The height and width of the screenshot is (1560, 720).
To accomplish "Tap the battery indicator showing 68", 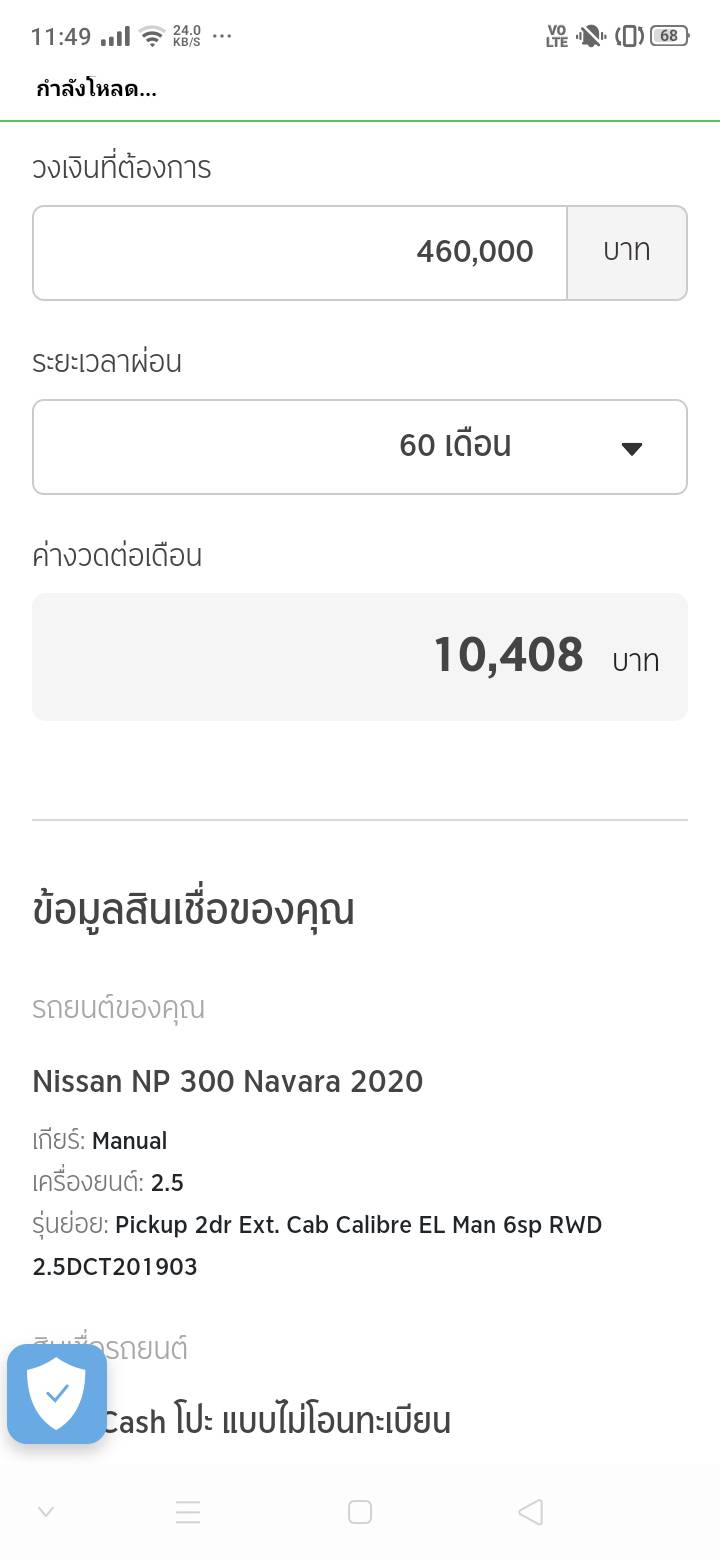I will [x=669, y=36].
